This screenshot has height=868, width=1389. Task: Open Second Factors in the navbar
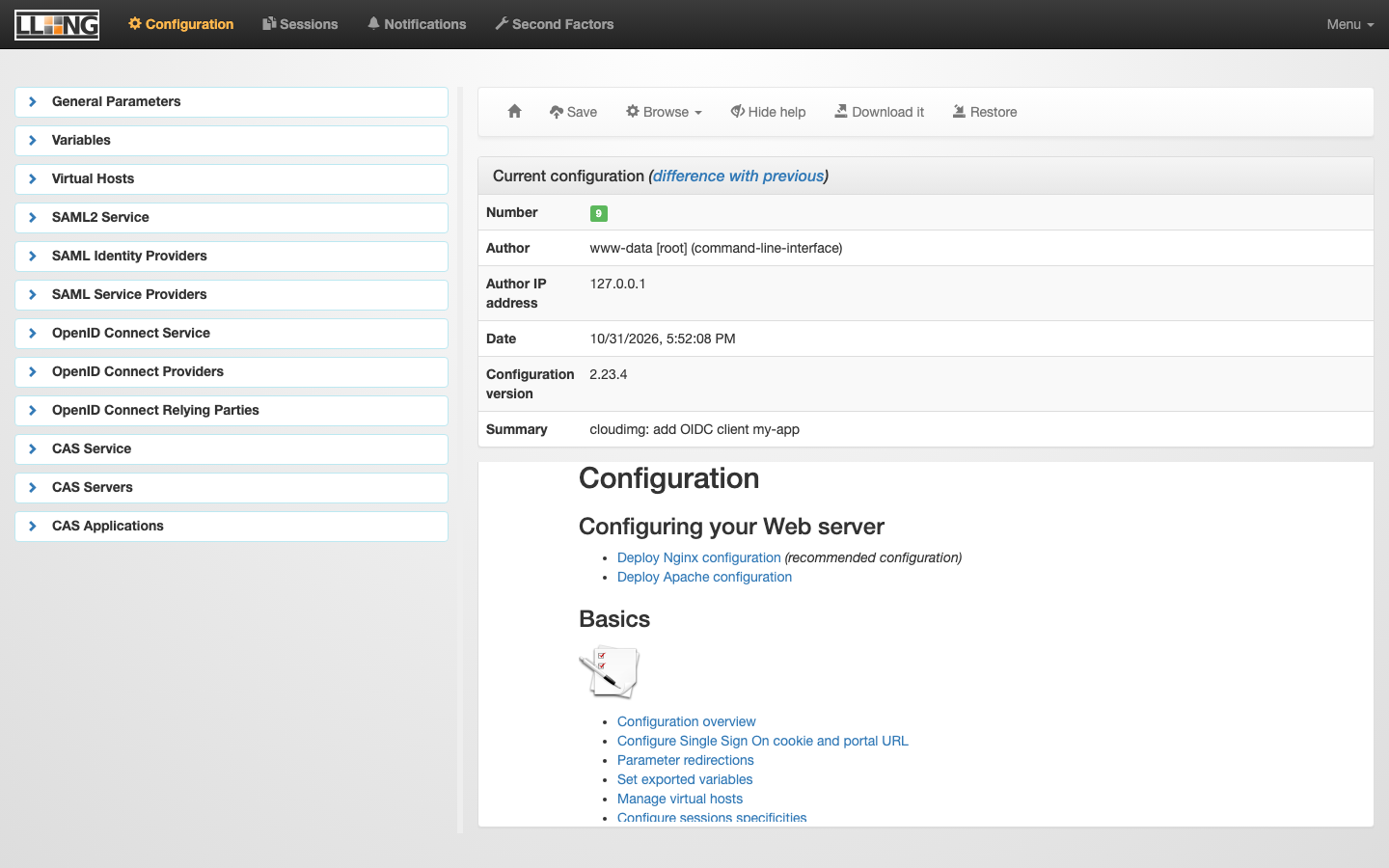[555, 24]
